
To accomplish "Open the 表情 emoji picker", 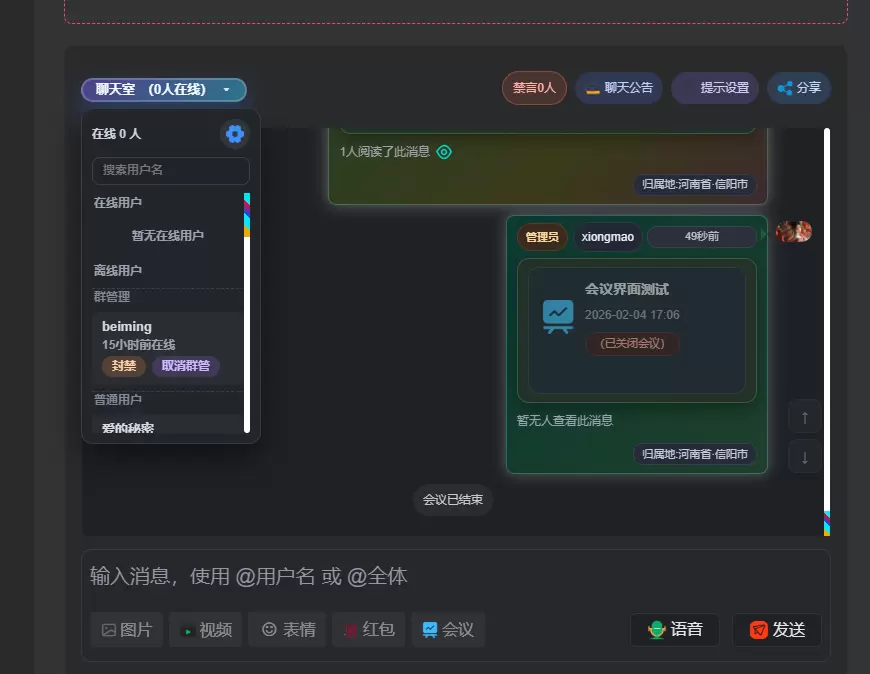I will [287, 630].
